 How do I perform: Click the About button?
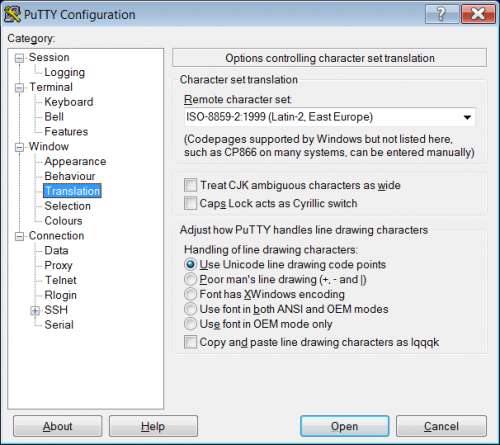tap(57, 426)
